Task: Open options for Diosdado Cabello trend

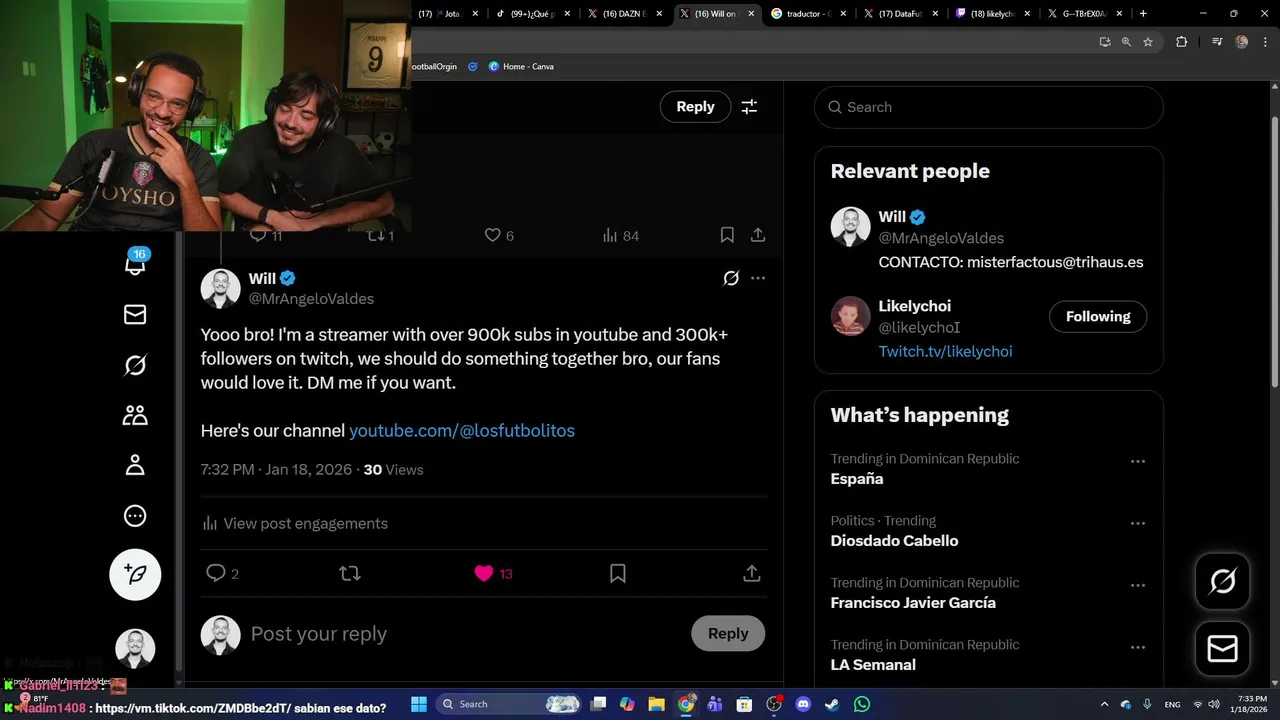Action: pos(1137,523)
